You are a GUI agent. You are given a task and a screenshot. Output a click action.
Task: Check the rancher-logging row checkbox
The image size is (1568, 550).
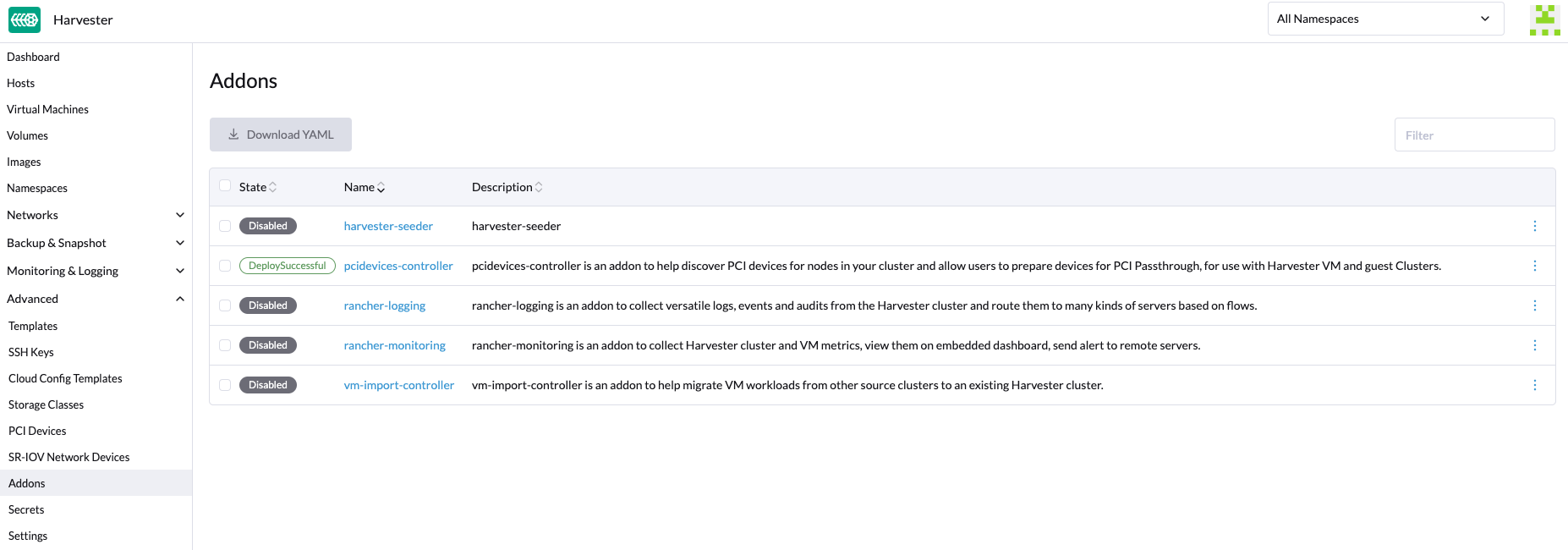coord(225,305)
